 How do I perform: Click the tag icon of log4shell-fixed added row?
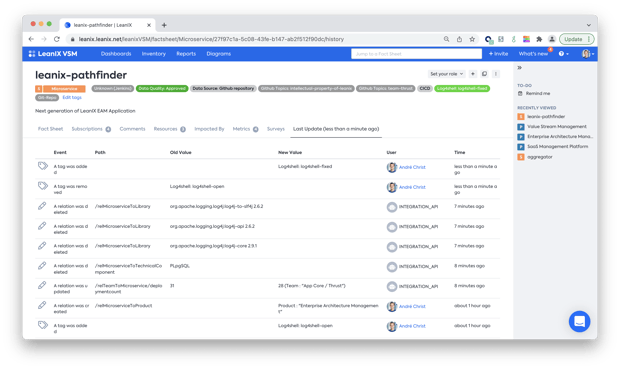pyautogui.click(x=43, y=166)
